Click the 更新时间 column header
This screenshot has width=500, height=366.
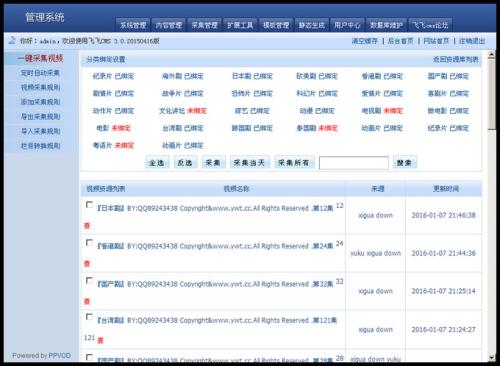click(x=446, y=189)
